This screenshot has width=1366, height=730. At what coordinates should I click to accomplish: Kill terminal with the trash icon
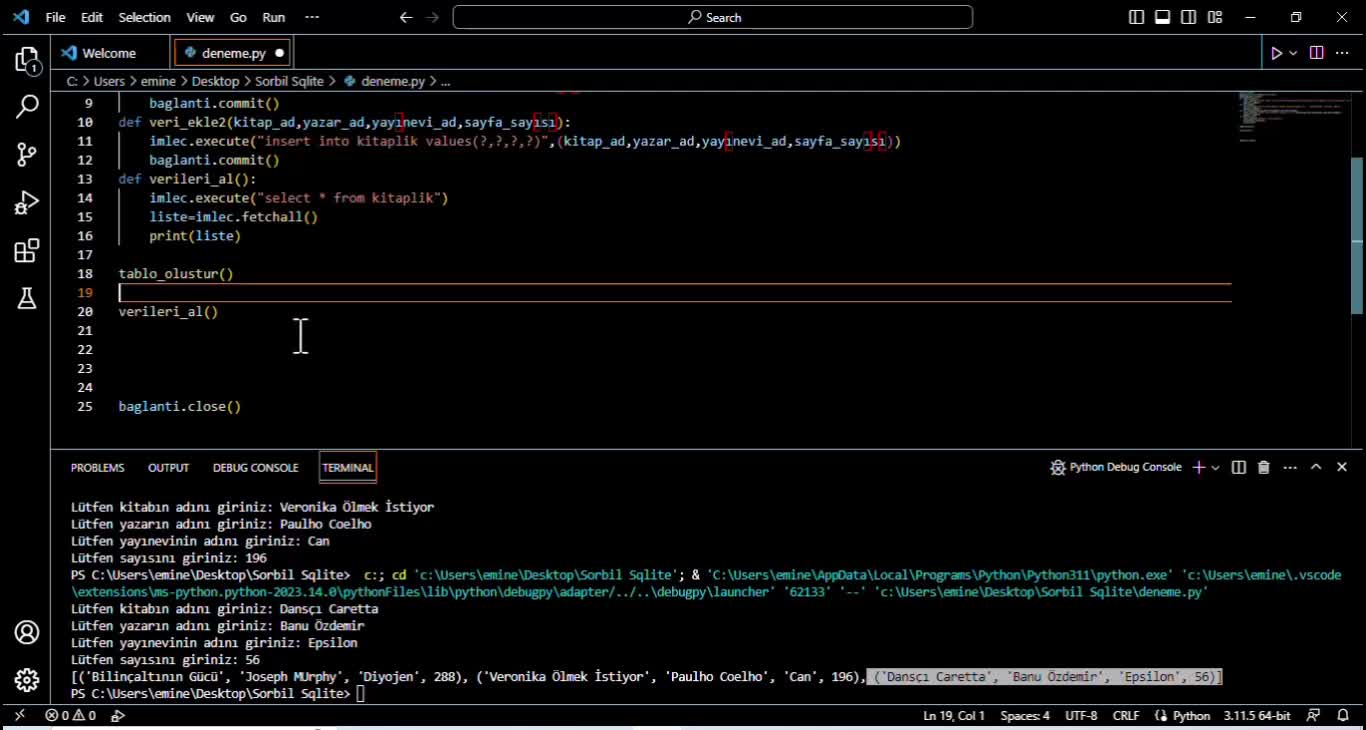coord(1263,467)
